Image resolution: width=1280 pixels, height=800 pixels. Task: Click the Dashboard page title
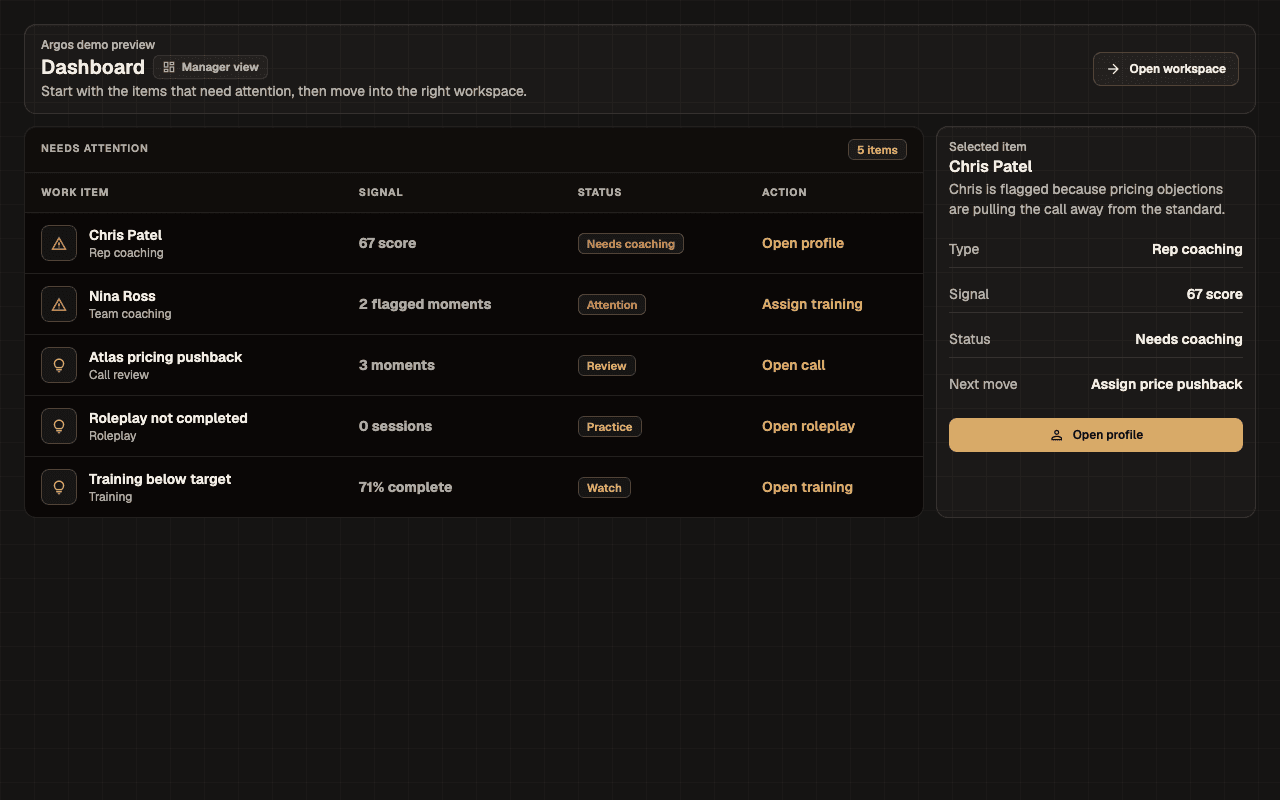pos(93,67)
